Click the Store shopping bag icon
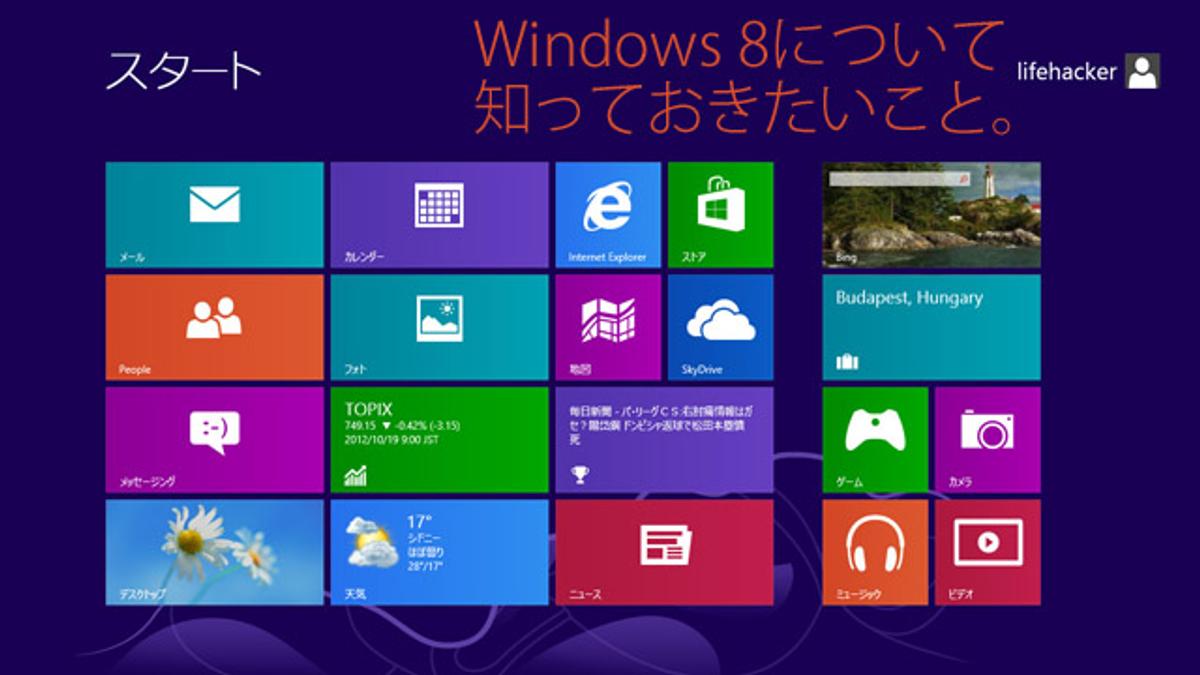 (720, 204)
